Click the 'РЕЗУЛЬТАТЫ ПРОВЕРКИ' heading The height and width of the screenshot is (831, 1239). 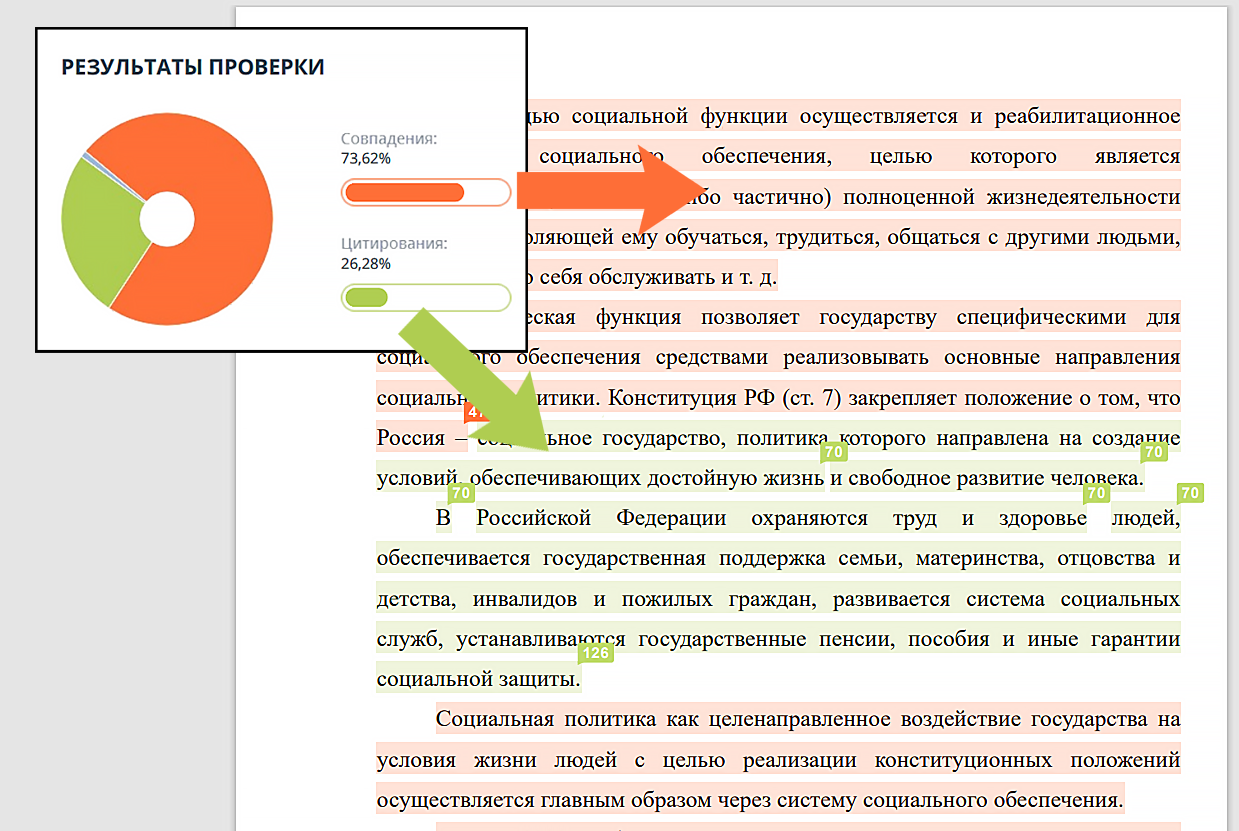pyautogui.click(x=193, y=67)
